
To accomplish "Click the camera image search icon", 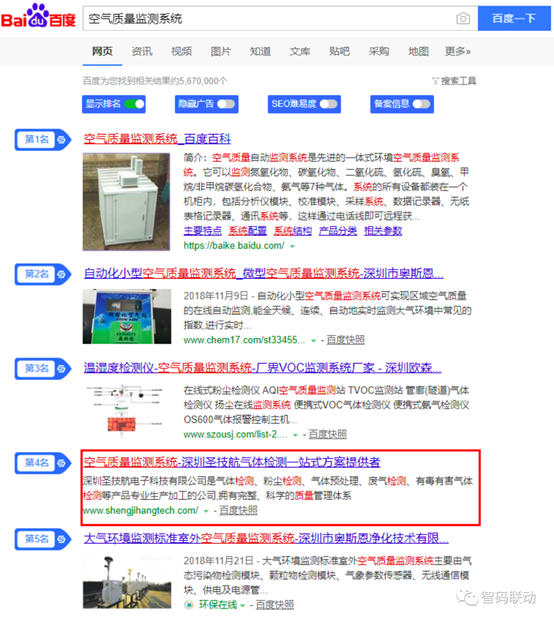I will [x=463, y=19].
